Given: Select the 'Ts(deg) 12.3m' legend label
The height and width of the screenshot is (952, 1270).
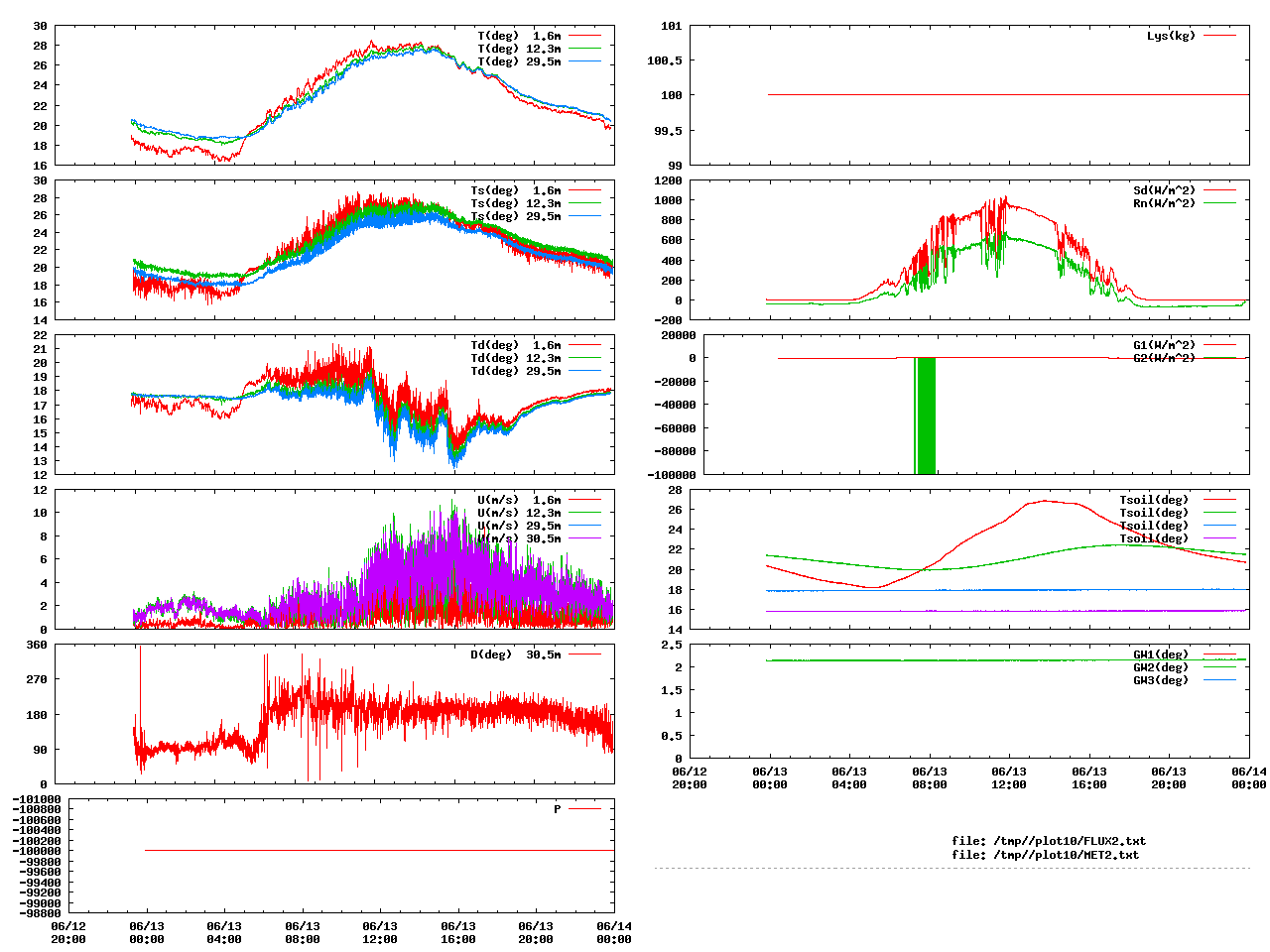Looking at the screenshot, I should tap(515, 203).
